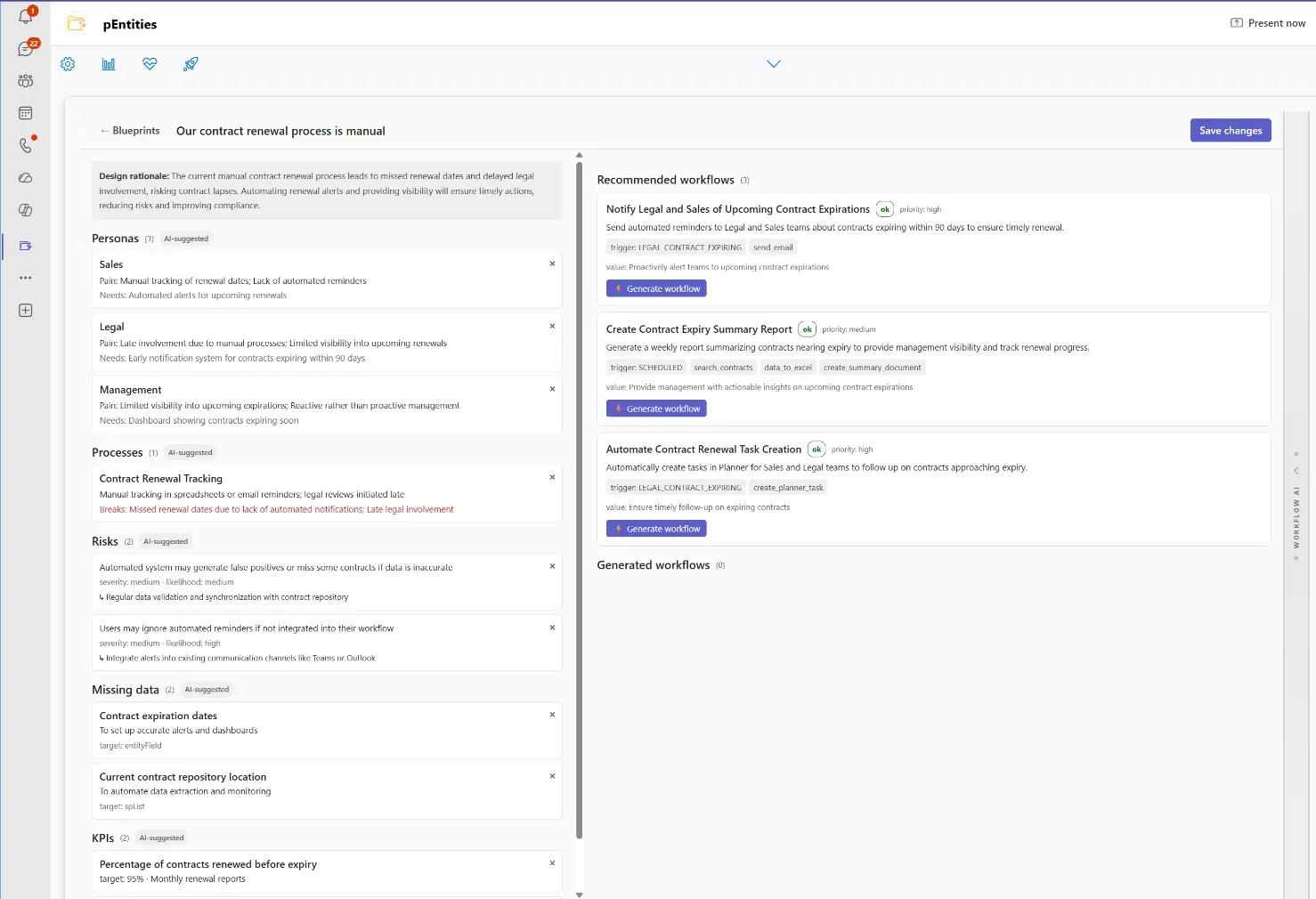
Task: Open the bar chart analytics icon
Action: [x=109, y=64]
